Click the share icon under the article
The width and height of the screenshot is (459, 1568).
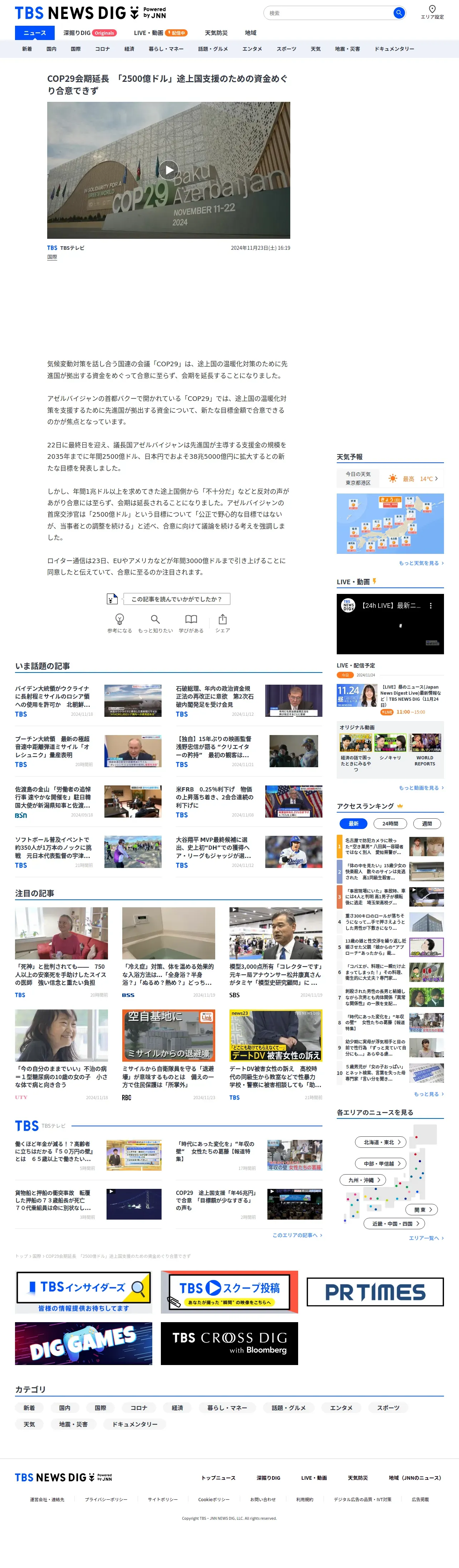click(223, 619)
